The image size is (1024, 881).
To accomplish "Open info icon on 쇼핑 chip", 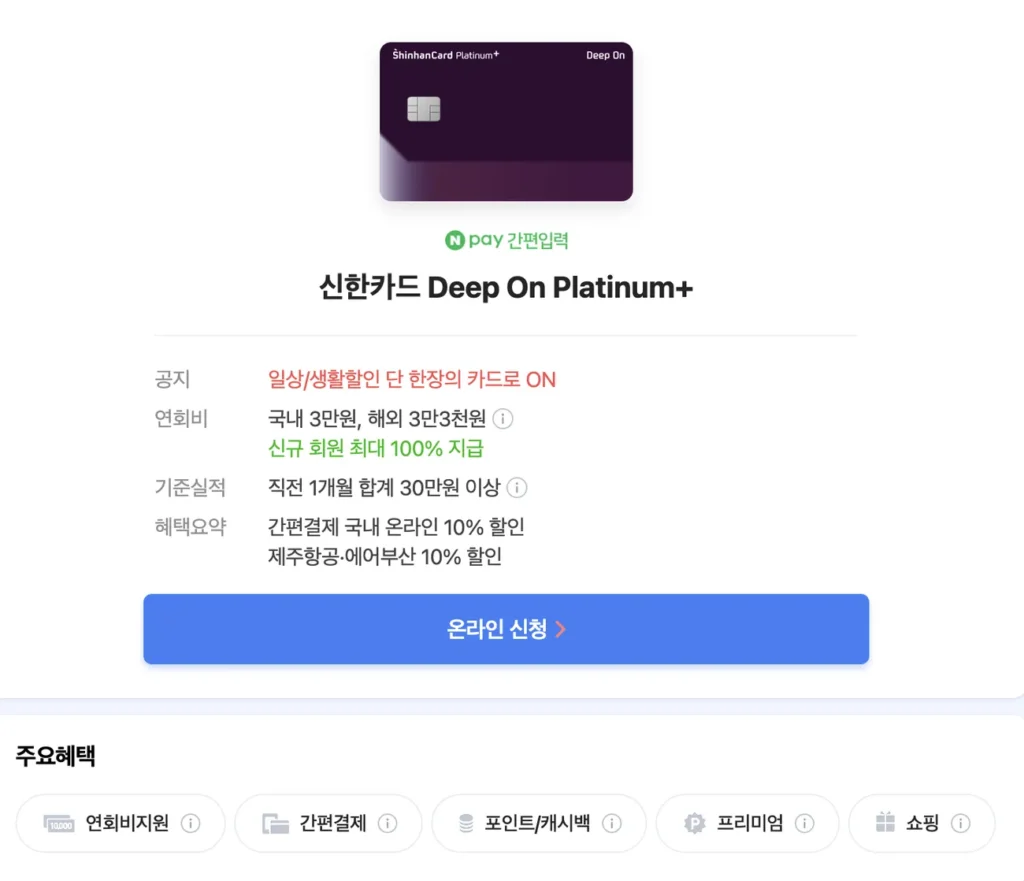I will click(960, 824).
